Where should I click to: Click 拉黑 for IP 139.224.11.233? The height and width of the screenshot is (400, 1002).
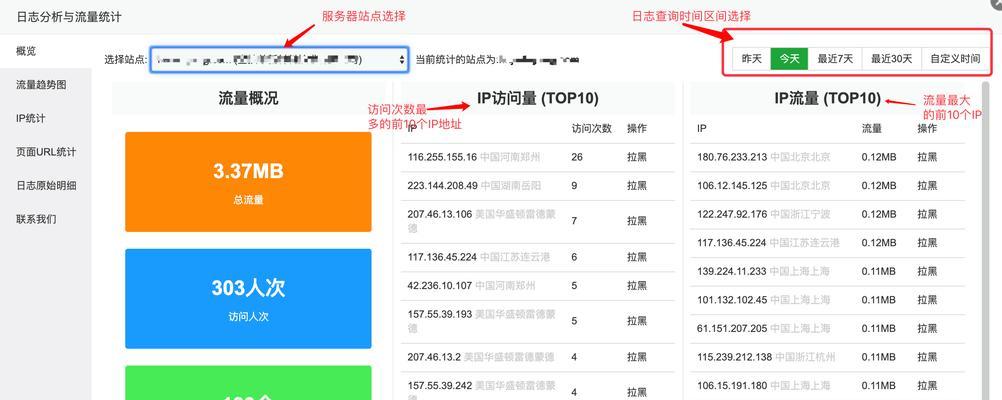pos(927,271)
